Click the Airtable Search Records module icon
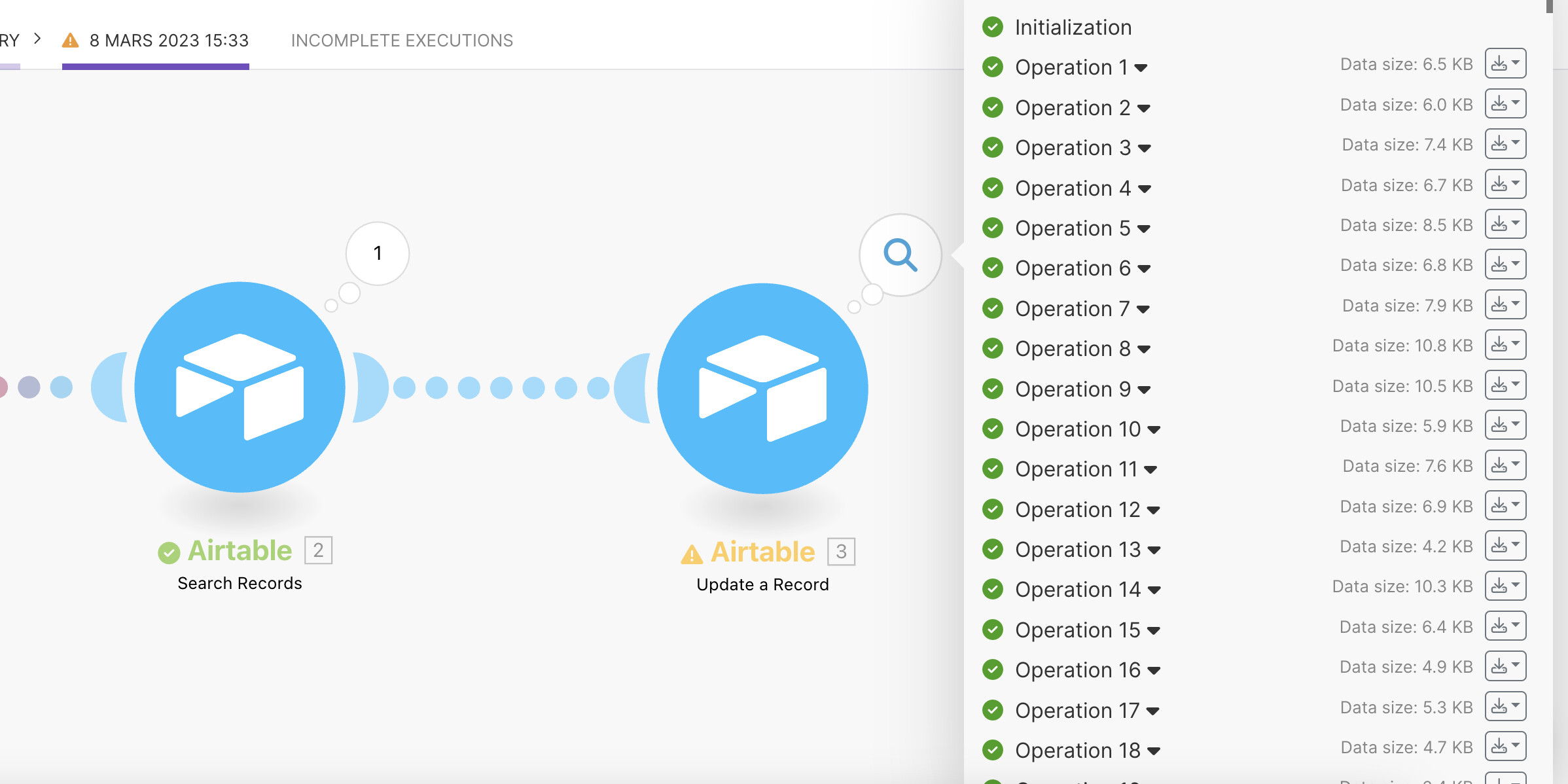This screenshot has width=1568, height=784. [240, 387]
